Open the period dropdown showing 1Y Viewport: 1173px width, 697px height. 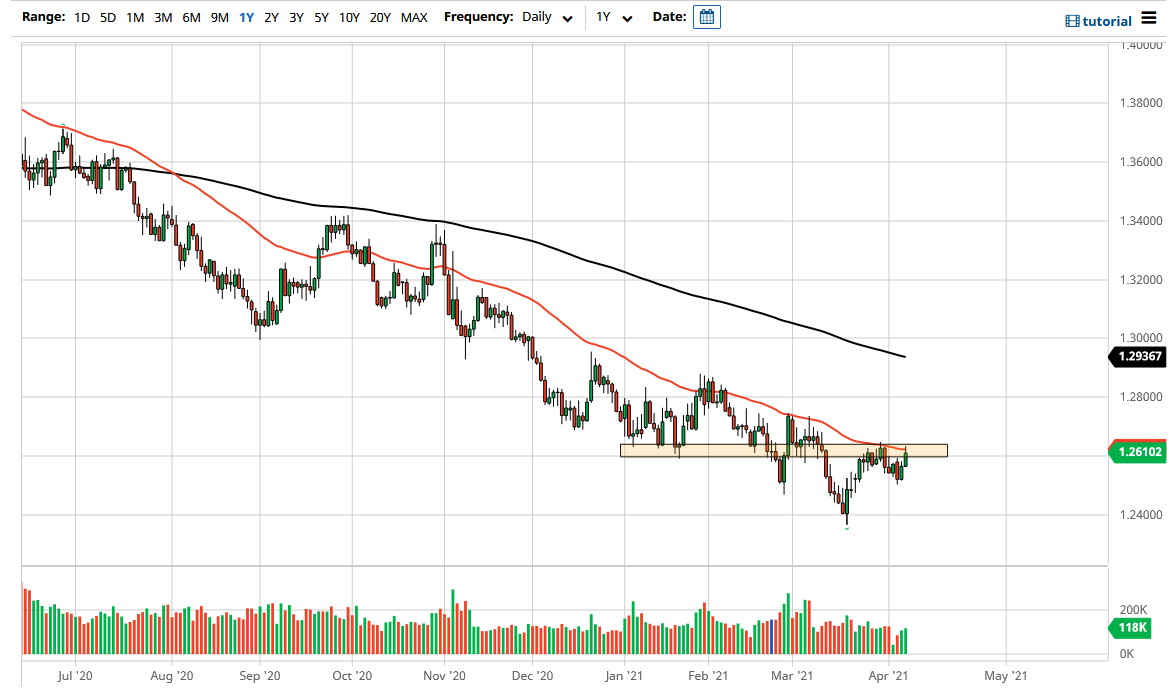[x=614, y=17]
